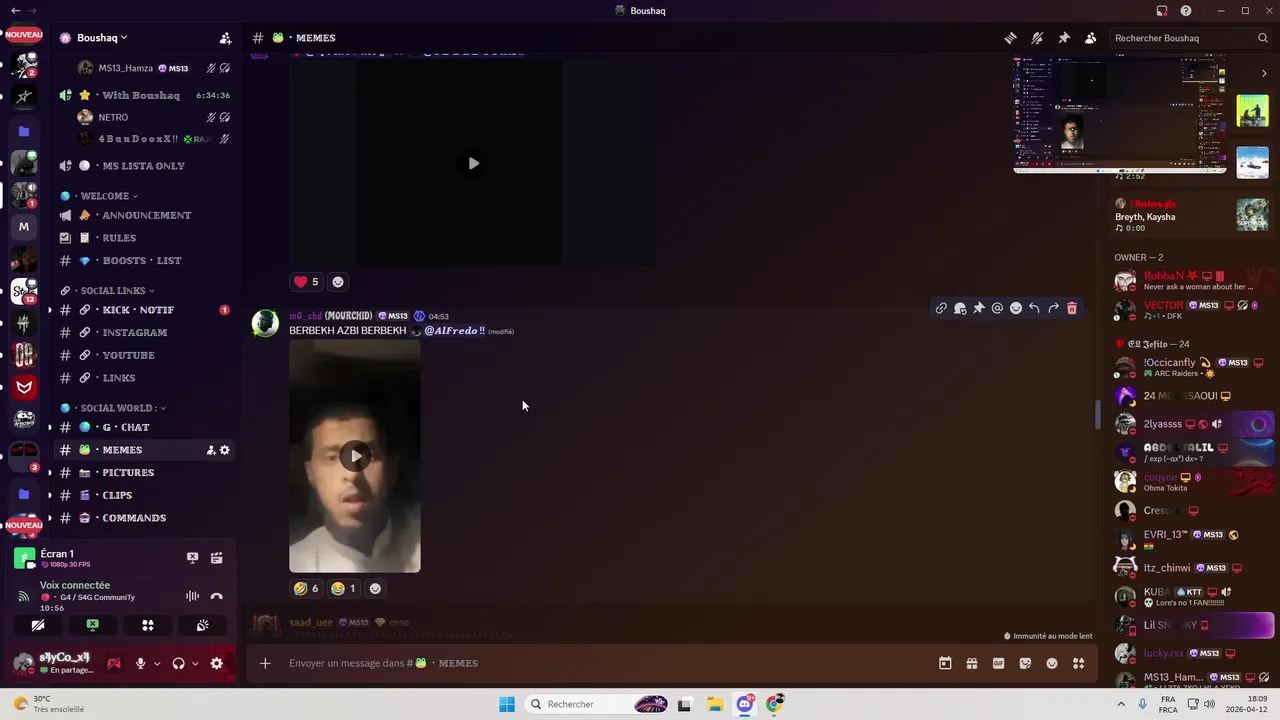
Task: Open pinned messages in the header
Action: [1064, 38]
